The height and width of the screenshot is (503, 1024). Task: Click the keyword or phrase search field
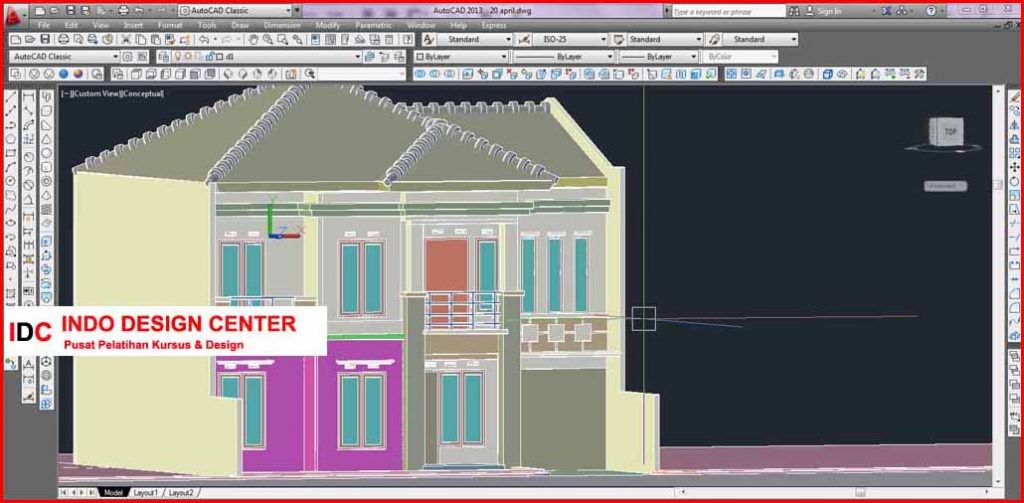pyautogui.click(x=728, y=11)
